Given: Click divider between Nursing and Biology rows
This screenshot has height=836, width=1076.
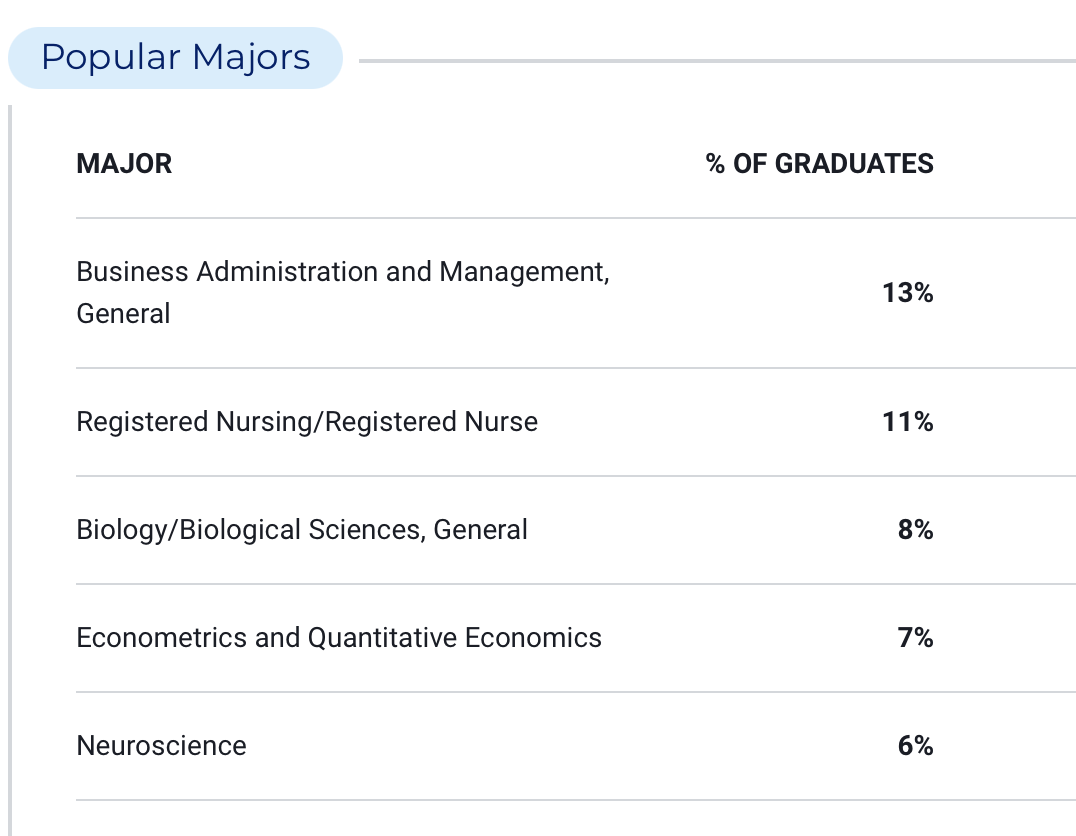Looking at the screenshot, I should [x=576, y=476].
